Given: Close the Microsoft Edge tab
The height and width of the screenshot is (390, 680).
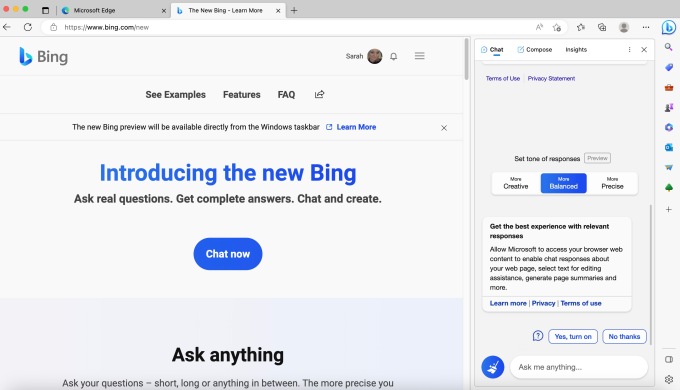Looking at the screenshot, I should tap(163, 11).
